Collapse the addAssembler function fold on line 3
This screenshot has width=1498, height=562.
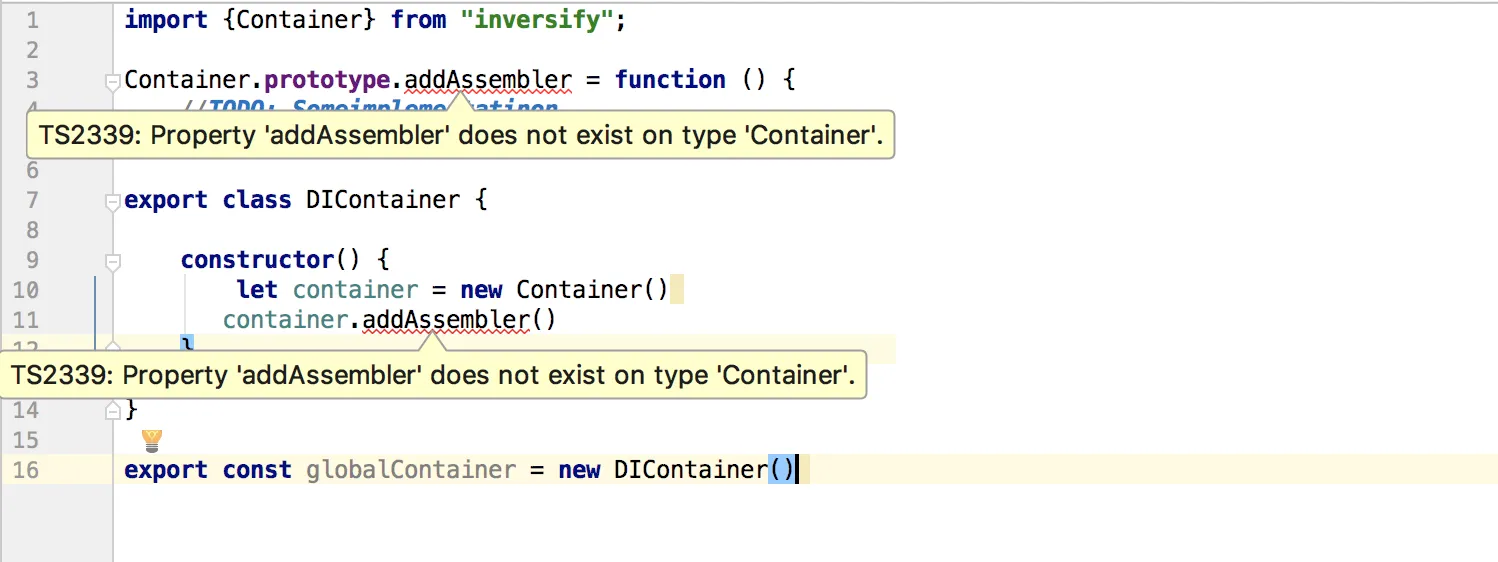click(113, 81)
